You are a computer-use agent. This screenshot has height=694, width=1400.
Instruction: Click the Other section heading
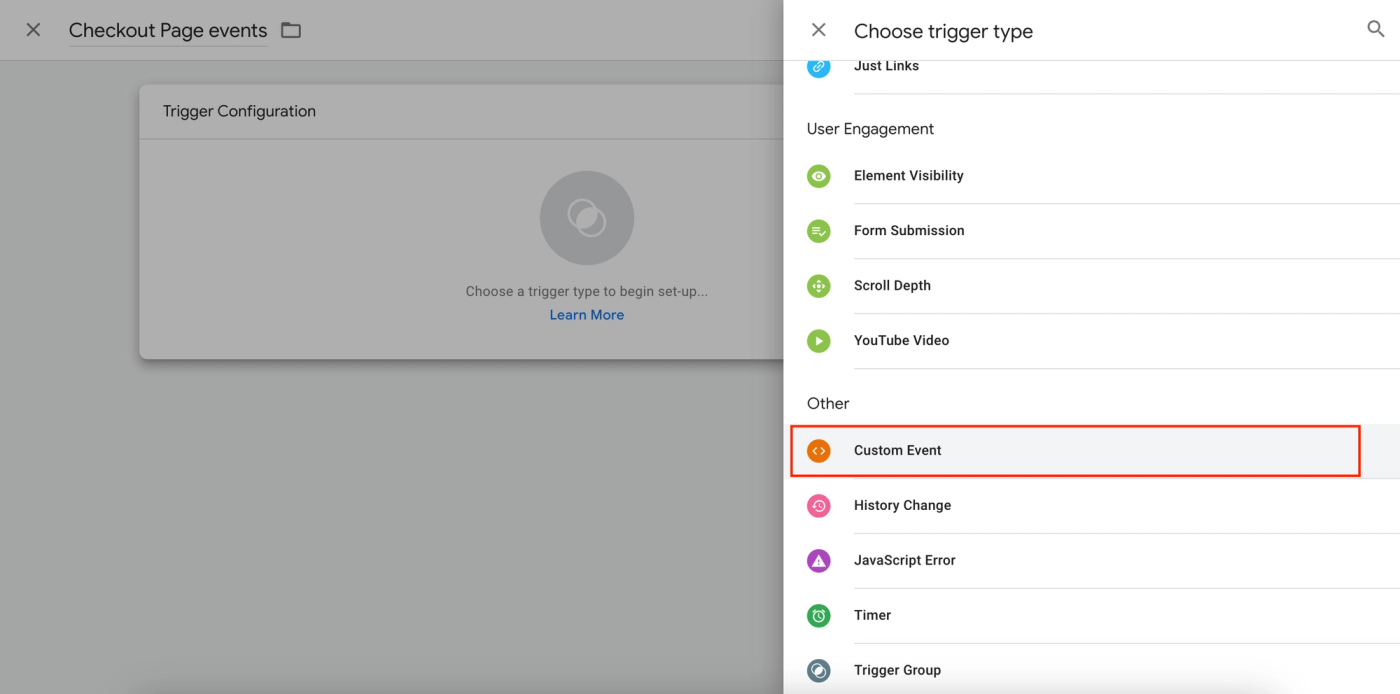click(828, 404)
